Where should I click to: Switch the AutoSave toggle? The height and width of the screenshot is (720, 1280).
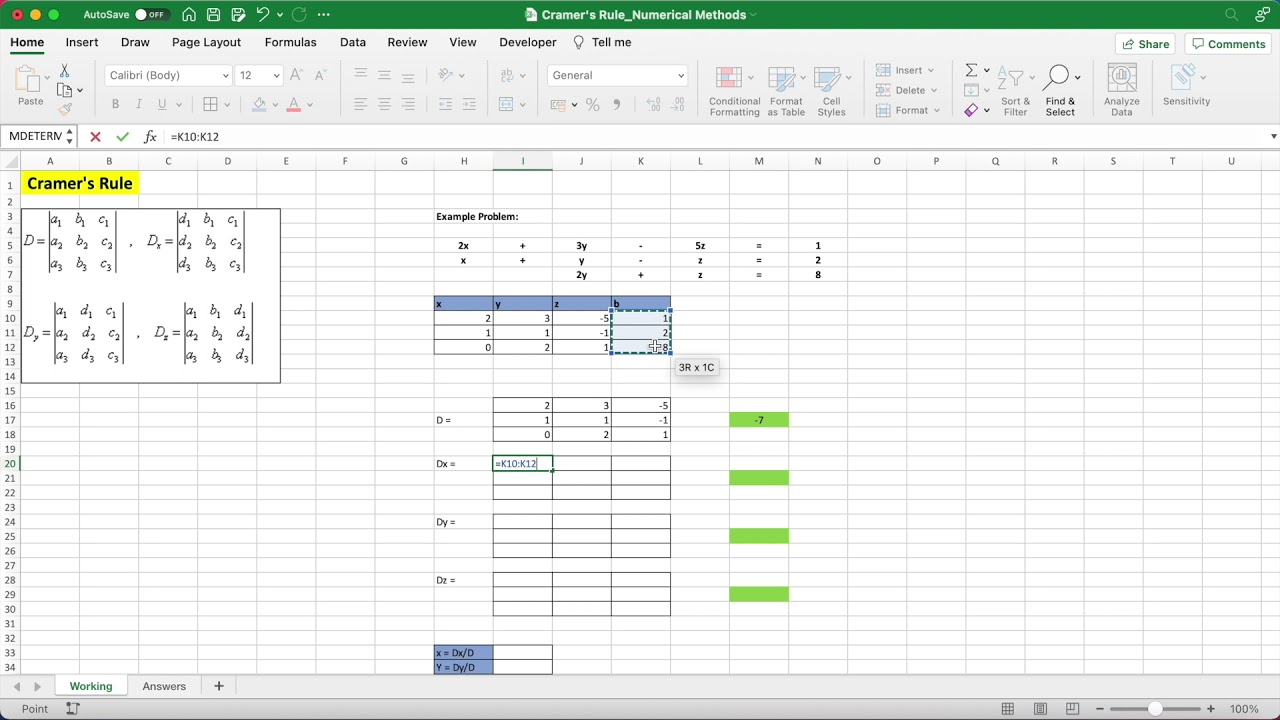coord(150,15)
